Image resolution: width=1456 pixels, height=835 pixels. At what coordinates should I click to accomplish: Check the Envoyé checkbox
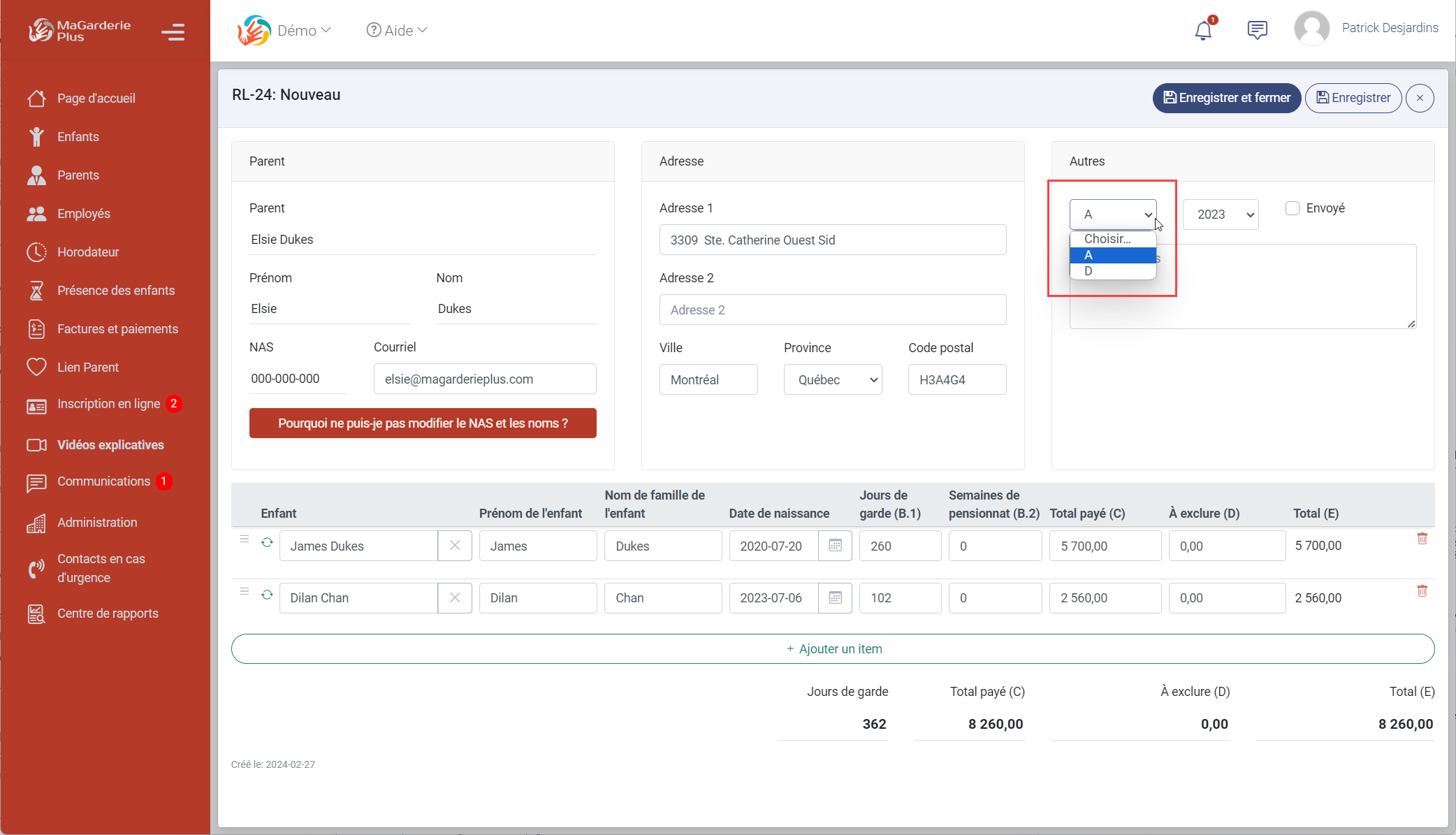[1293, 208]
